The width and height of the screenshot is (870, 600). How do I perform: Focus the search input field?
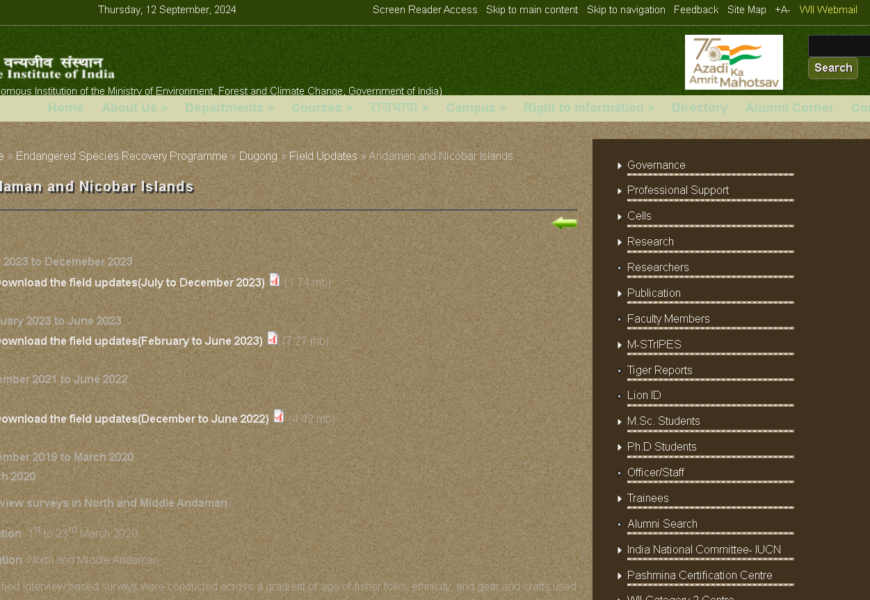click(839, 46)
